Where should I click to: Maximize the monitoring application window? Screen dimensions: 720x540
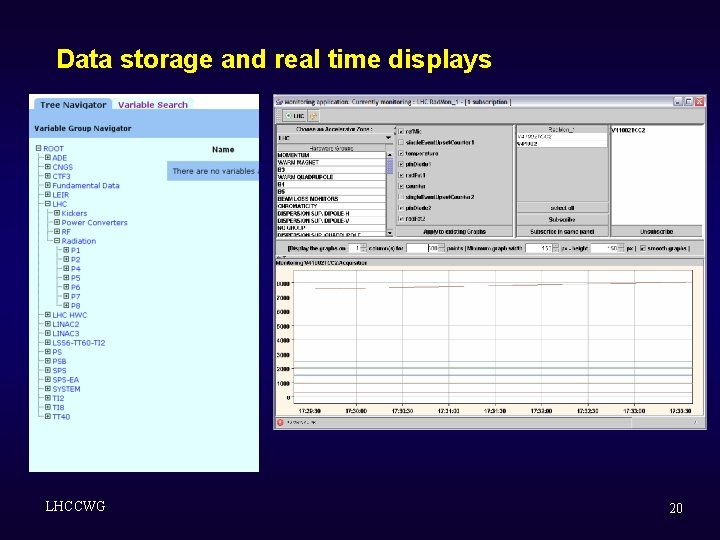(x=688, y=101)
